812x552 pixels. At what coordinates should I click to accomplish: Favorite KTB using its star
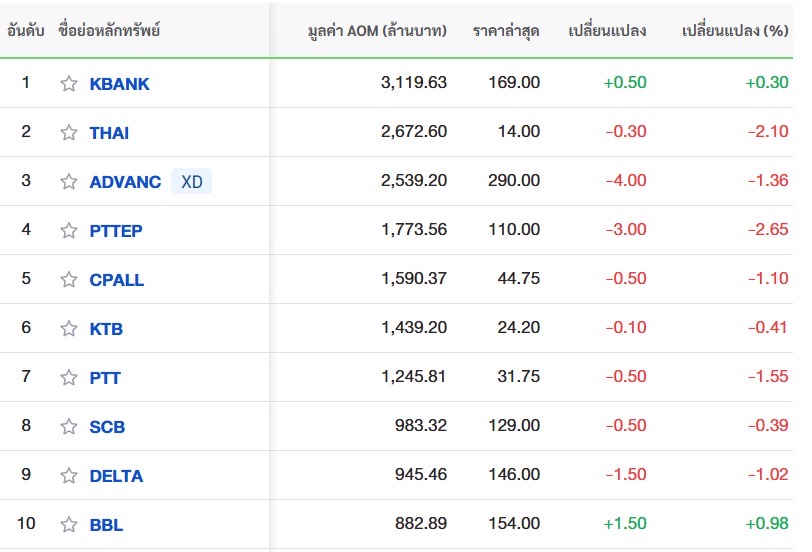pyautogui.click(x=68, y=329)
